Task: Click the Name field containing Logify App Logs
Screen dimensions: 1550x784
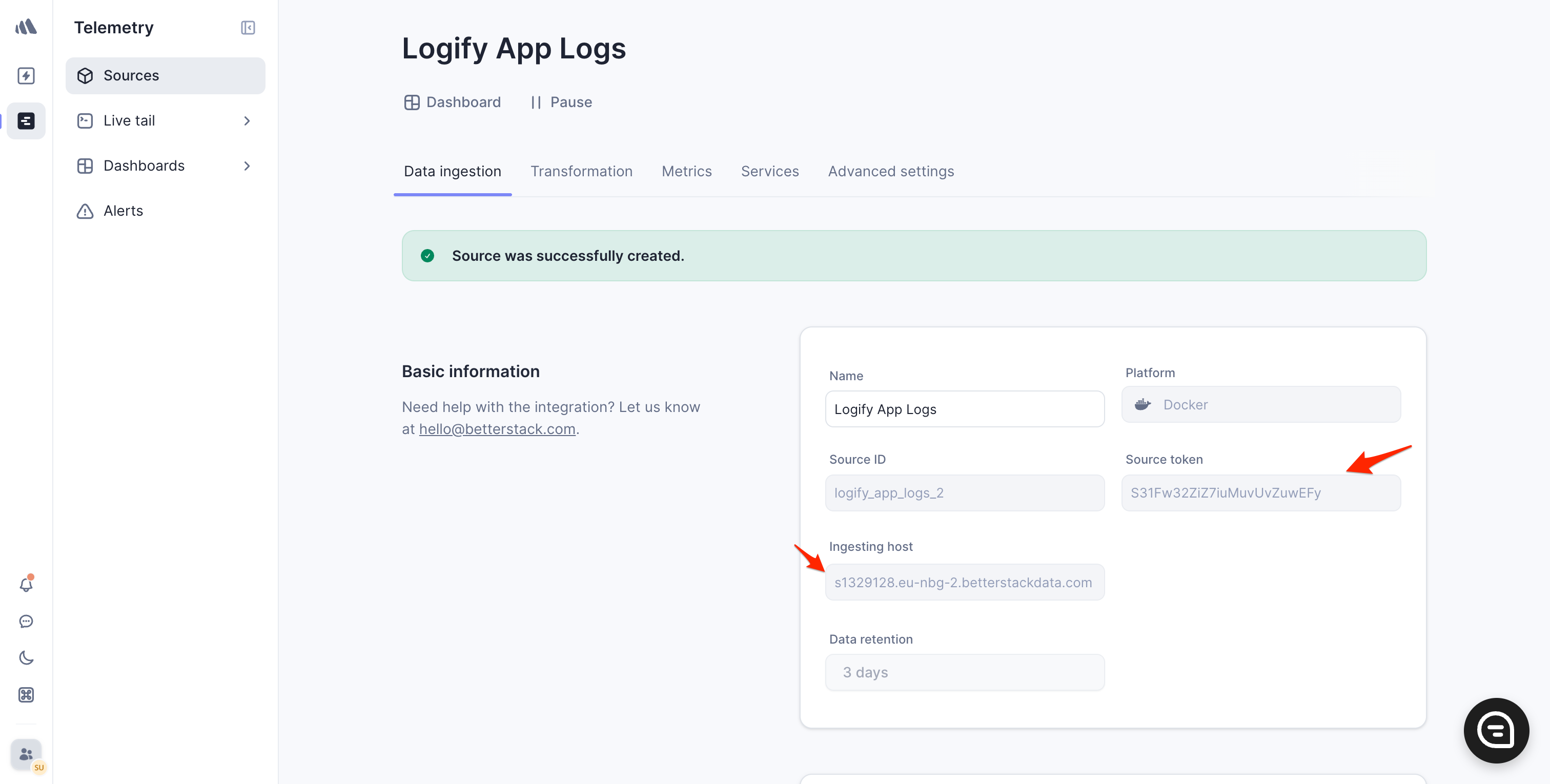Action: 964,408
